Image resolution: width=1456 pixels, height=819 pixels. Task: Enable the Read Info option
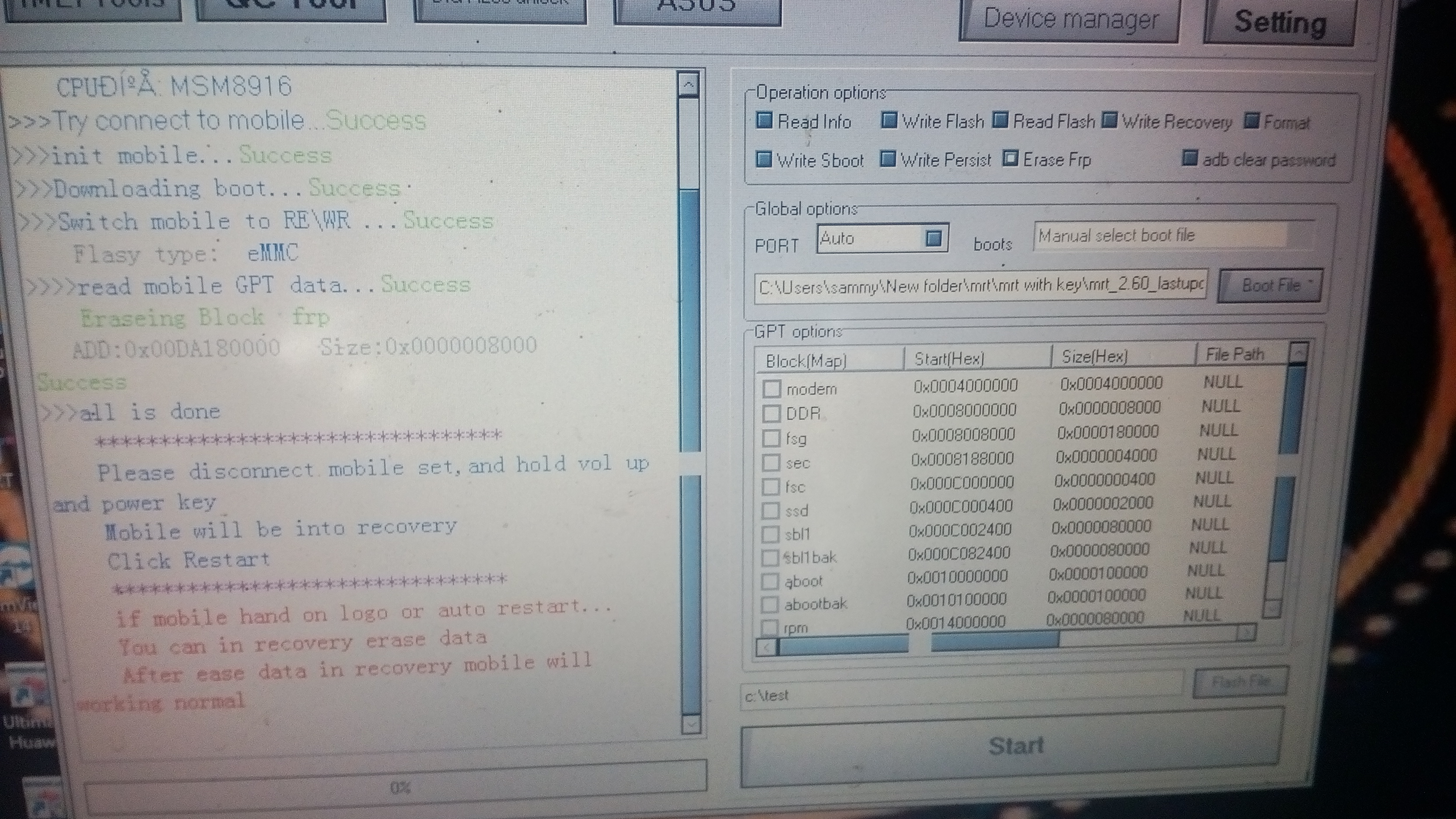764,120
